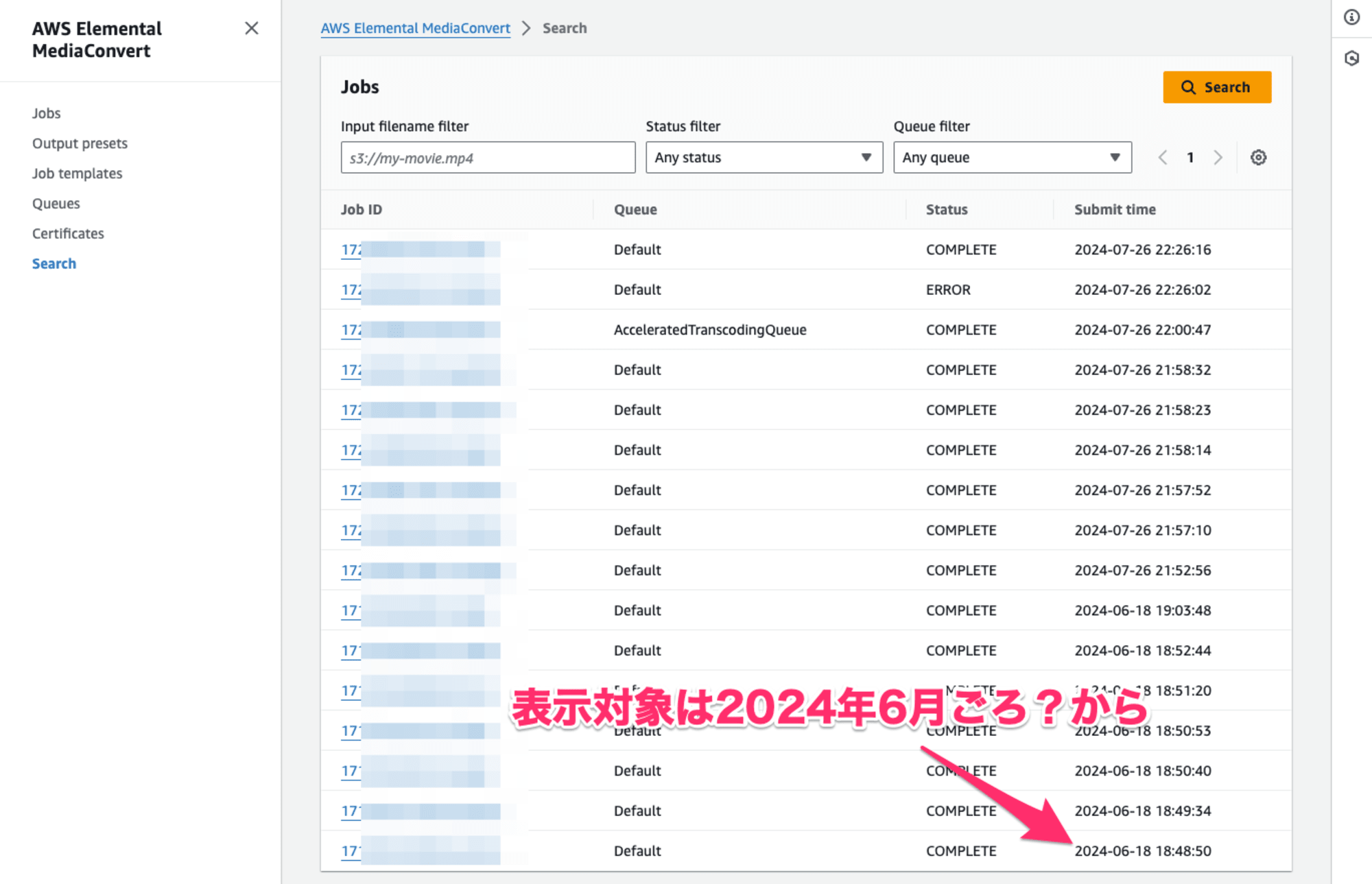
Task: Click the ERROR status cell
Action: (948, 289)
